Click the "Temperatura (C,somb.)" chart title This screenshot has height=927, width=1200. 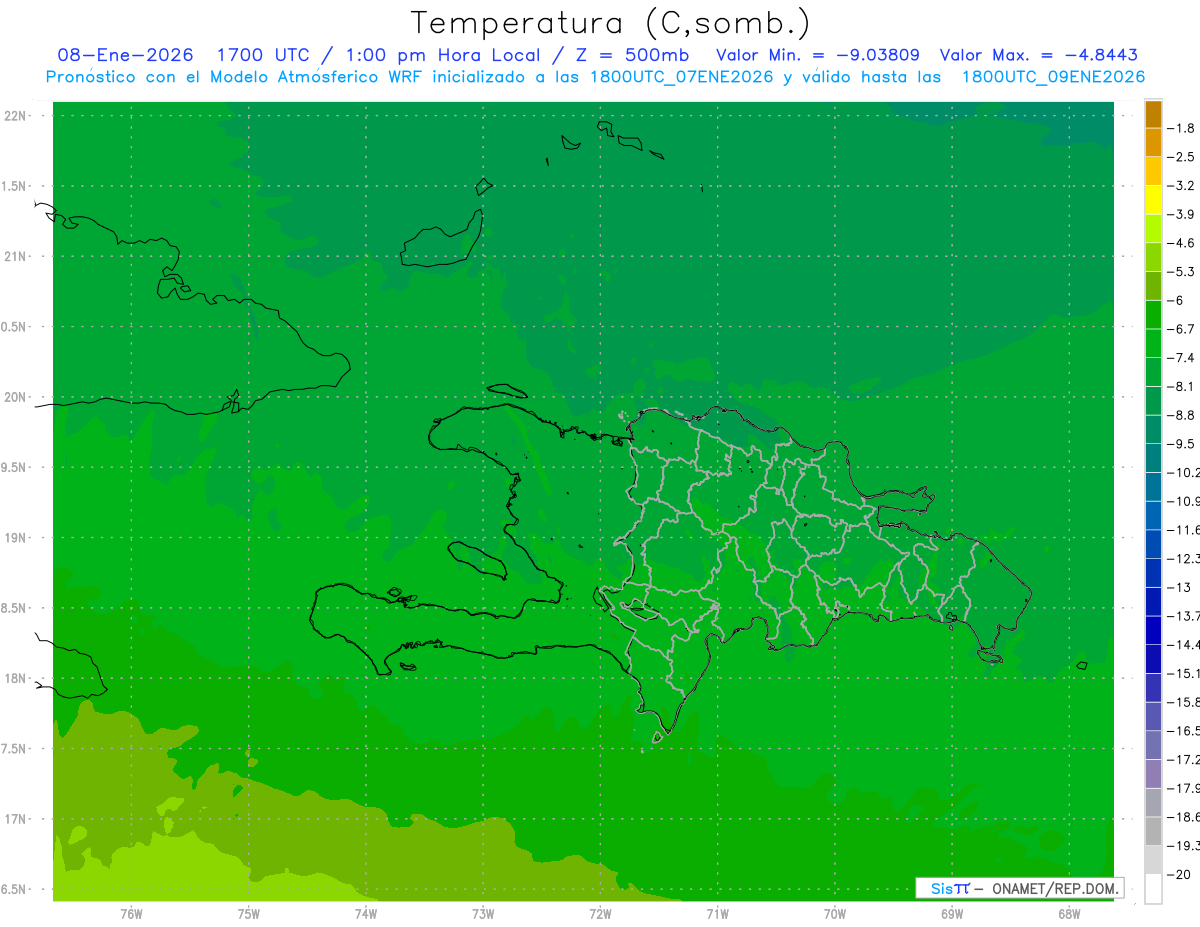pyautogui.click(x=611, y=23)
